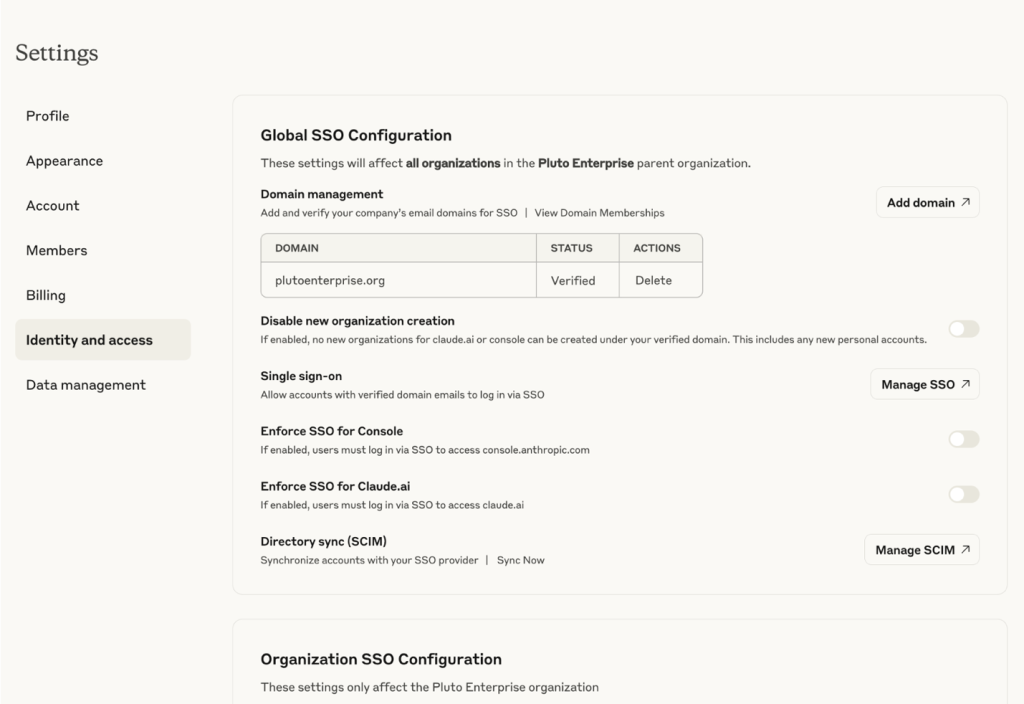Enable Disable new organization creation
This screenshot has width=1024, height=704.
(963, 329)
